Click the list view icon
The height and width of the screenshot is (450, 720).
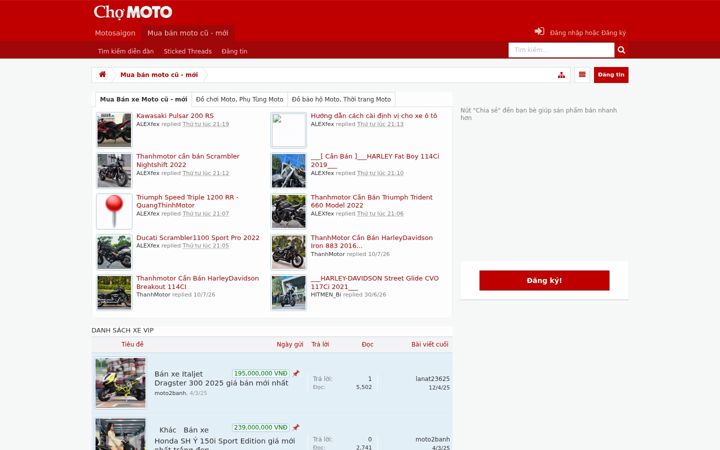(582, 75)
